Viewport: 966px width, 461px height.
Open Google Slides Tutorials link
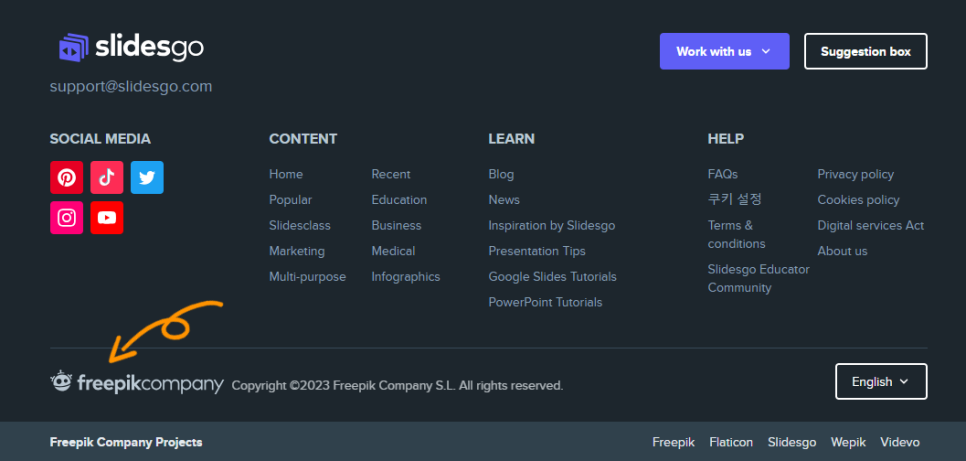tap(553, 277)
